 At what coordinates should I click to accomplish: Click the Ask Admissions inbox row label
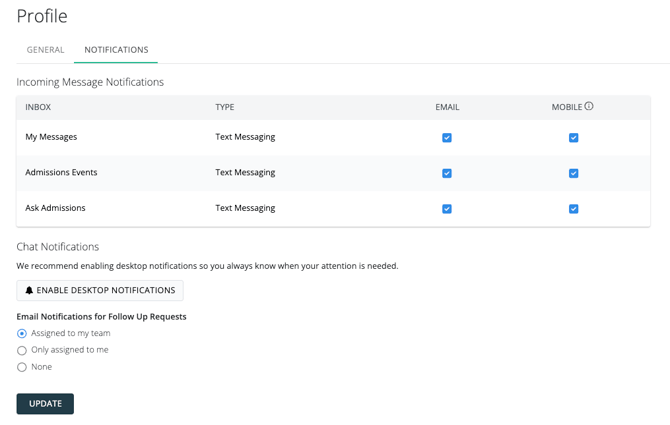pos(55,208)
